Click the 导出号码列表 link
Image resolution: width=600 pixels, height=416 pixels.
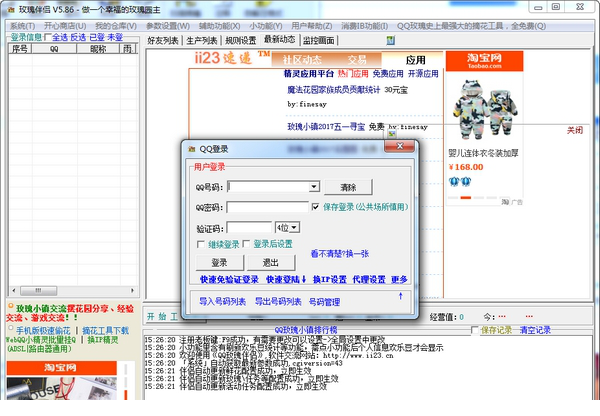(278, 302)
